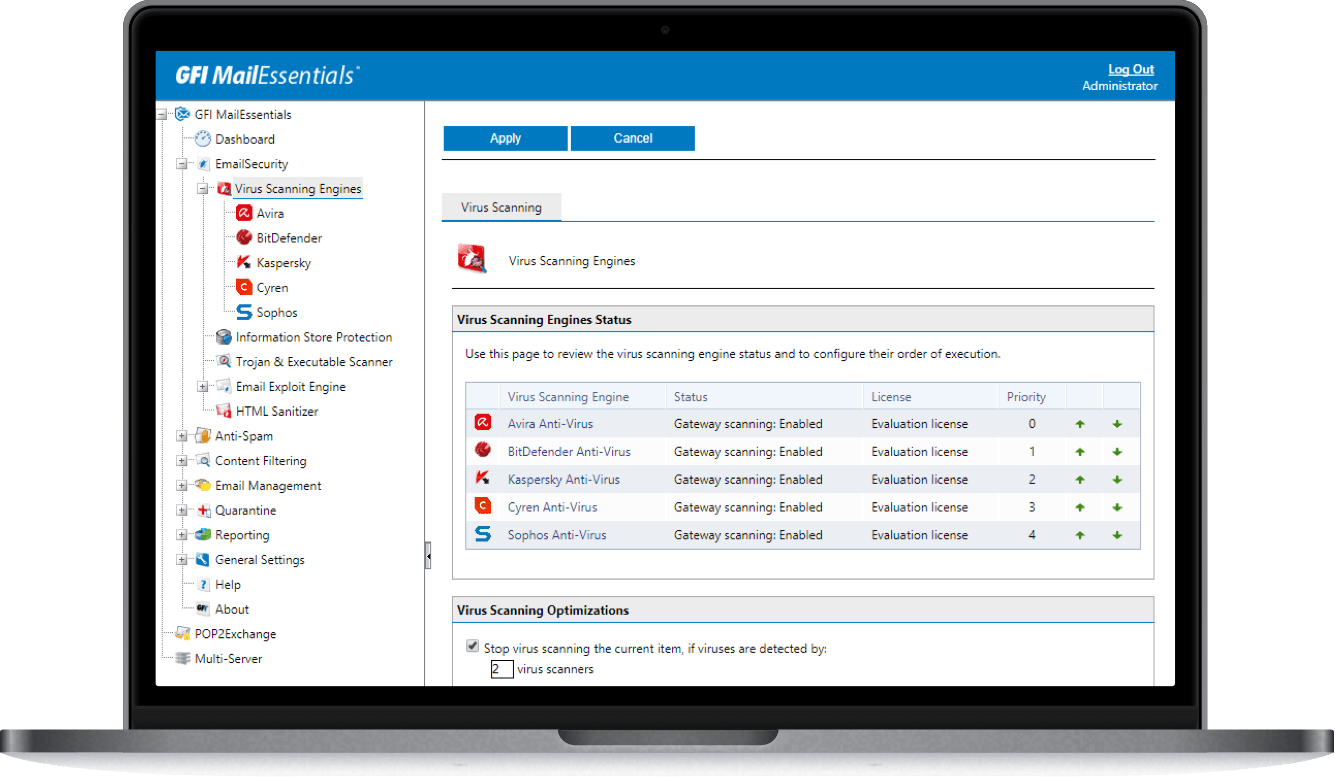Click the Dashboard clock icon

(x=203, y=139)
